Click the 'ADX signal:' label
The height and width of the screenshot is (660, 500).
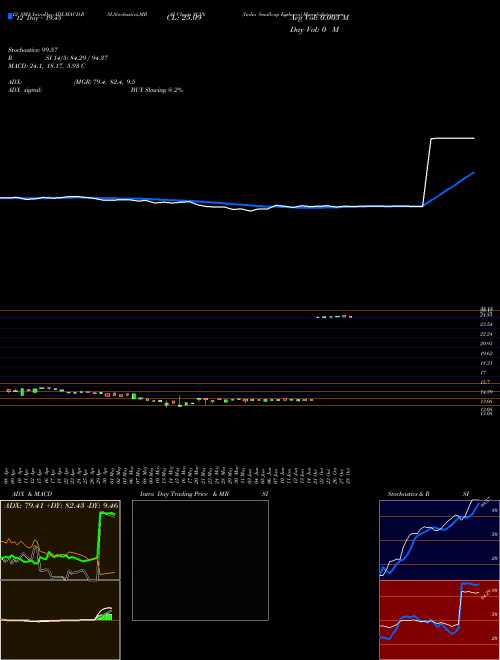(24, 90)
